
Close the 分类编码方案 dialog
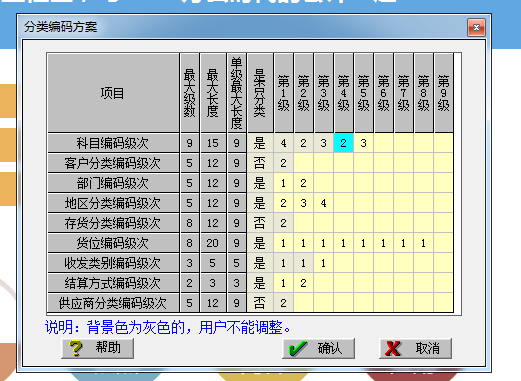coord(476,27)
